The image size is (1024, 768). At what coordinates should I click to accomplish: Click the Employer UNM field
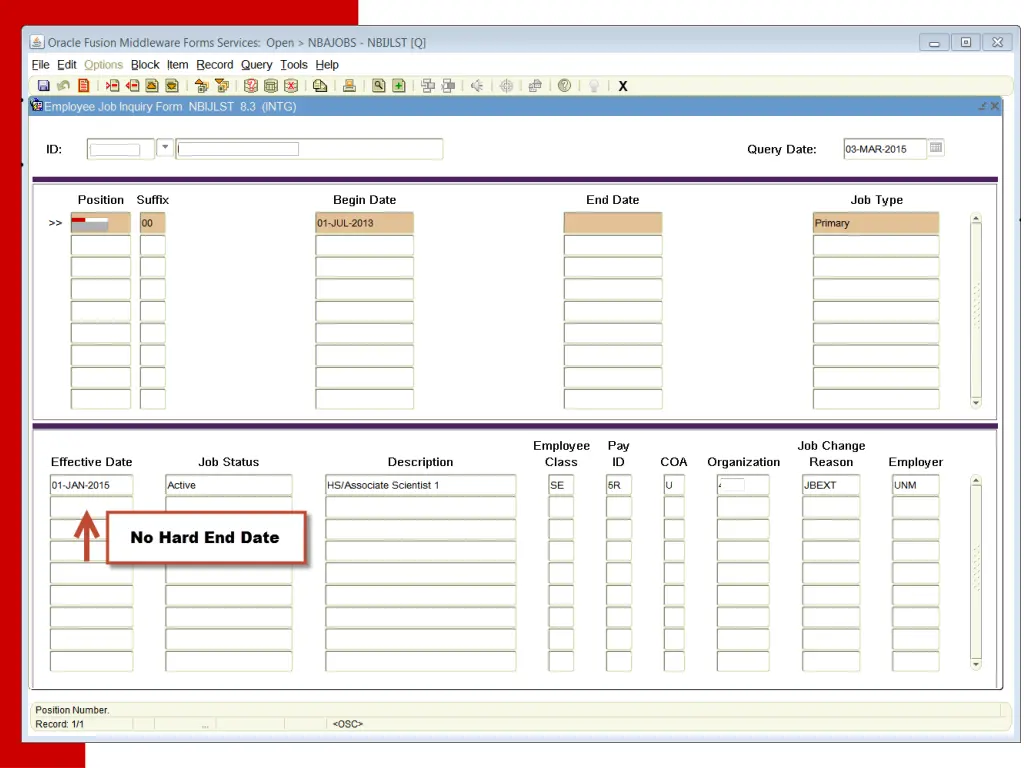tap(916, 485)
